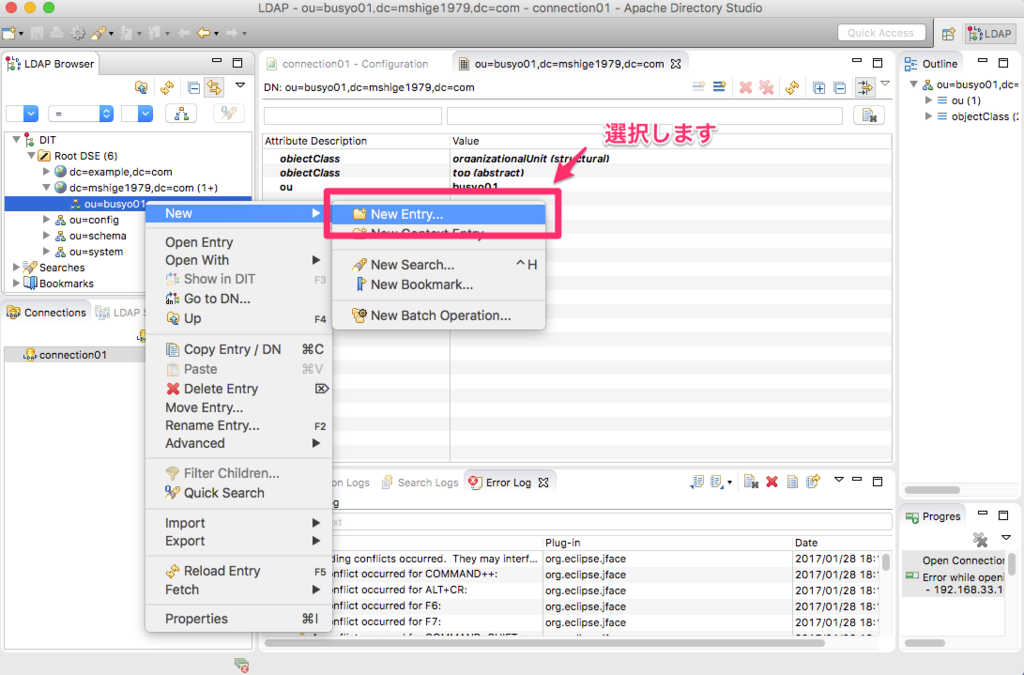
Task: Open the connection01 - Configuration tab
Action: coord(355,63)
